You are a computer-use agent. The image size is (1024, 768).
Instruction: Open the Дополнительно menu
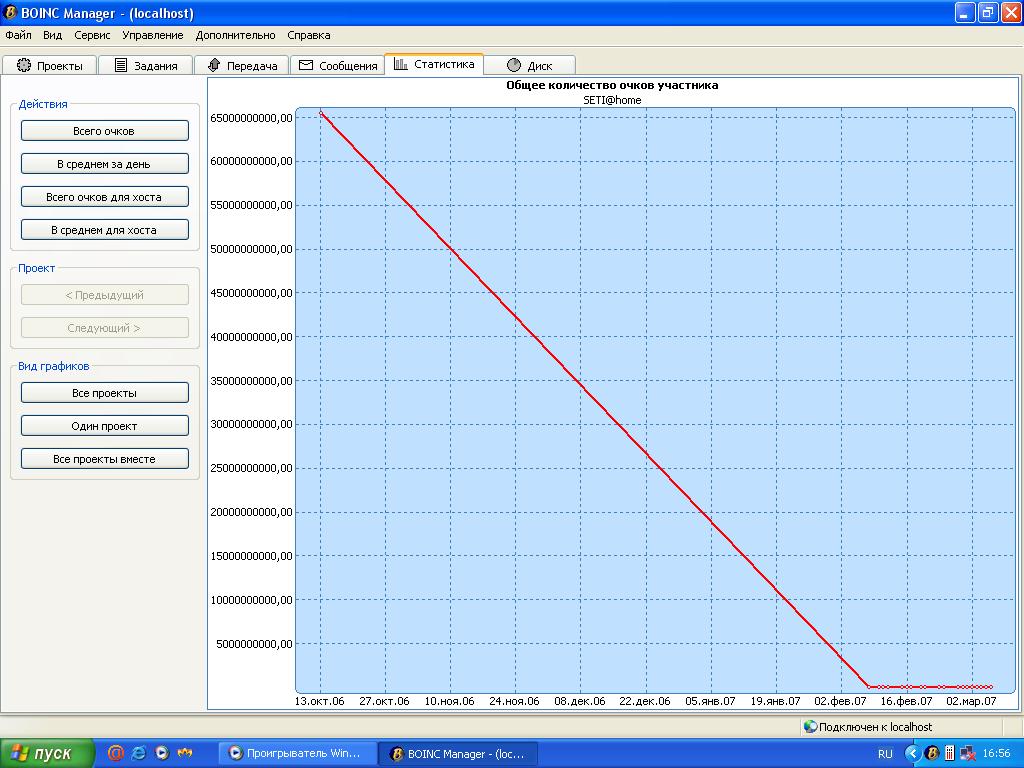click(235, 35)
